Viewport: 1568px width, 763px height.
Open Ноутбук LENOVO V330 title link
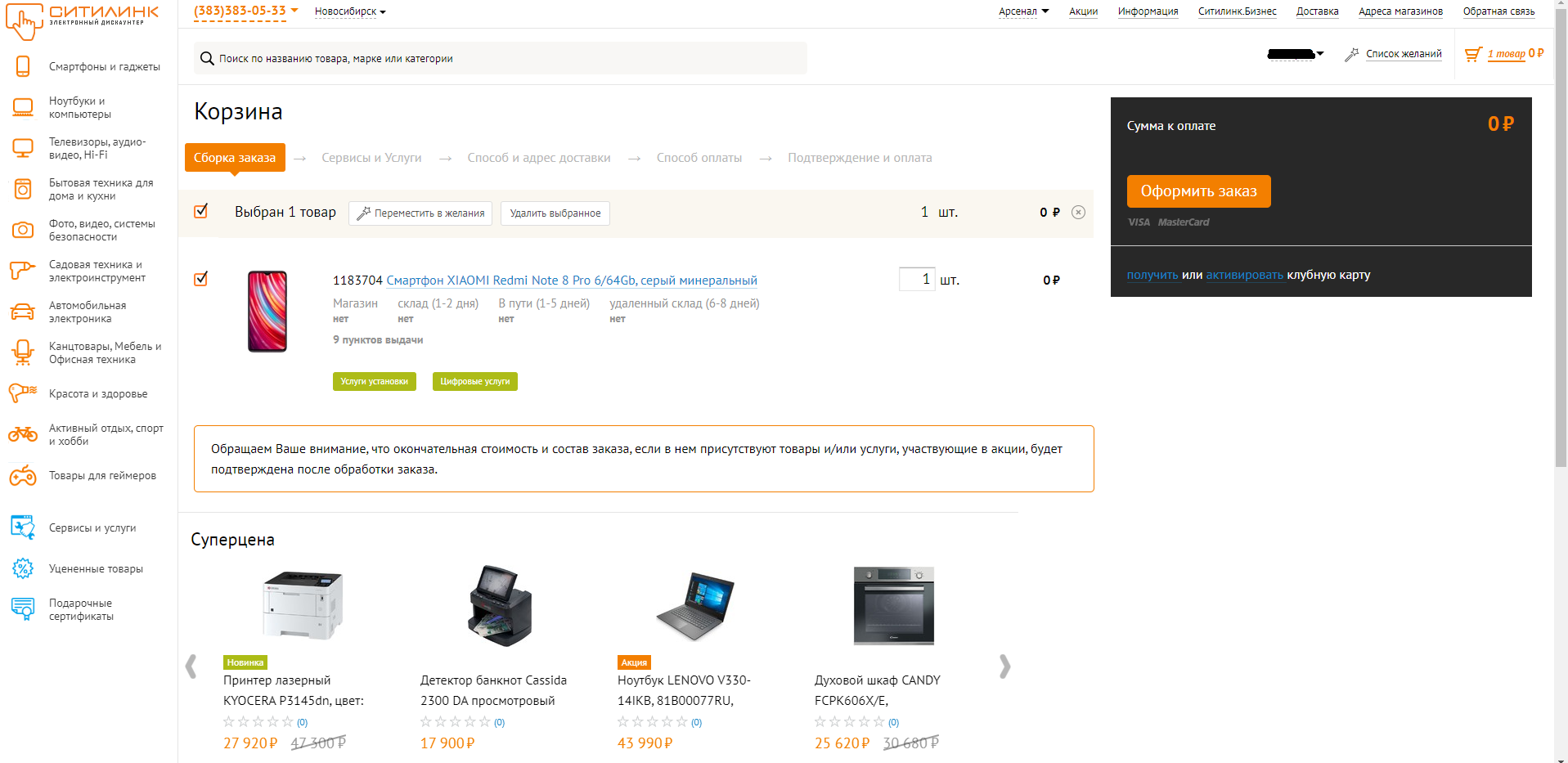click(x=684, y=690)
